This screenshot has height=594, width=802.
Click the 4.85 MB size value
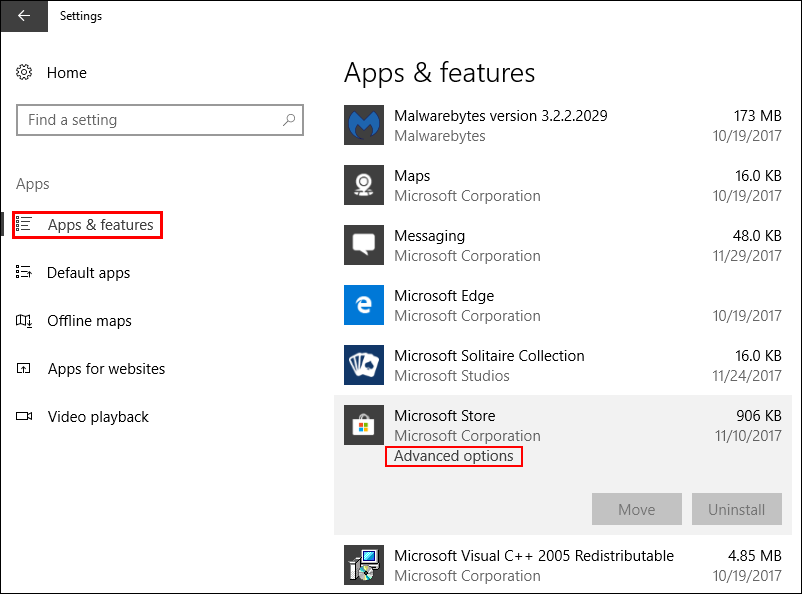point(754,556)
